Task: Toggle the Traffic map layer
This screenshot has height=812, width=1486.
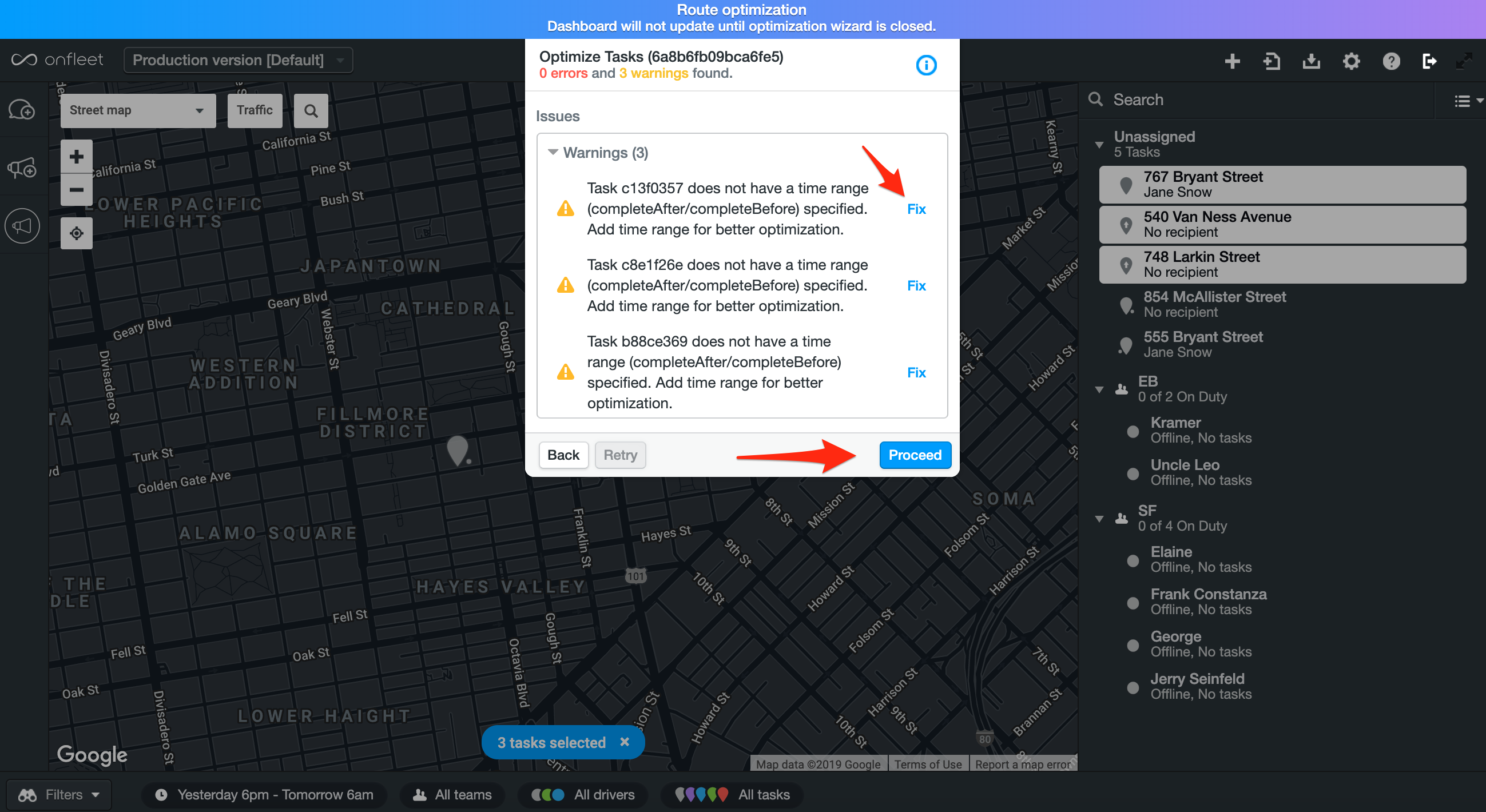Action: click(x=255, y=110)
